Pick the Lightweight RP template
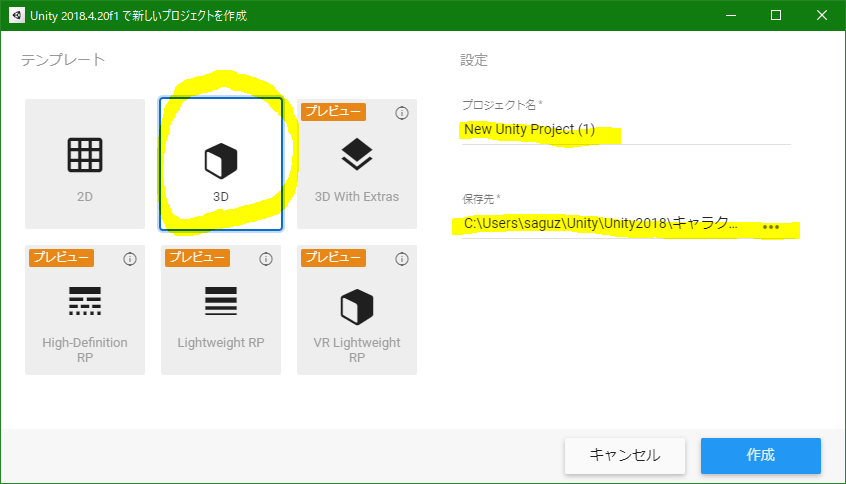Image resolution: width=846 pixels, height=484 pixels. [x=221, y=310]
